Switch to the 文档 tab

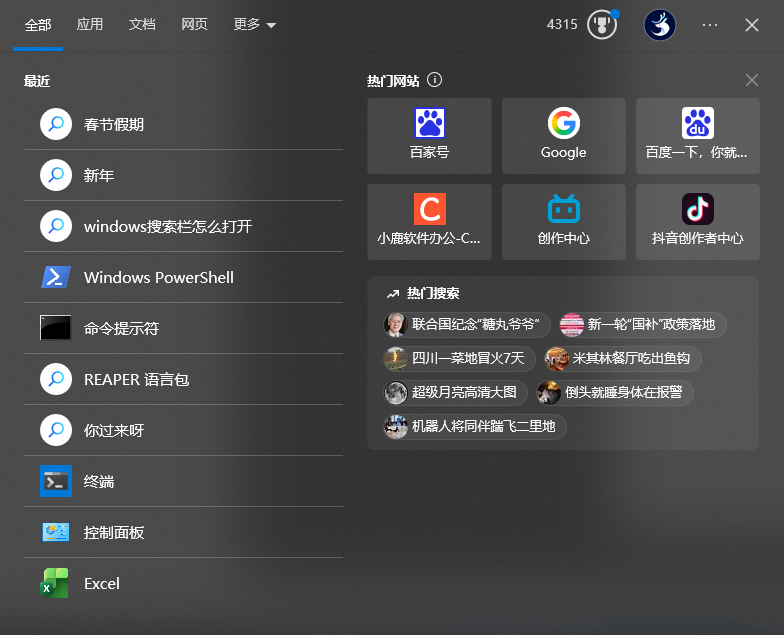(142, 24)
